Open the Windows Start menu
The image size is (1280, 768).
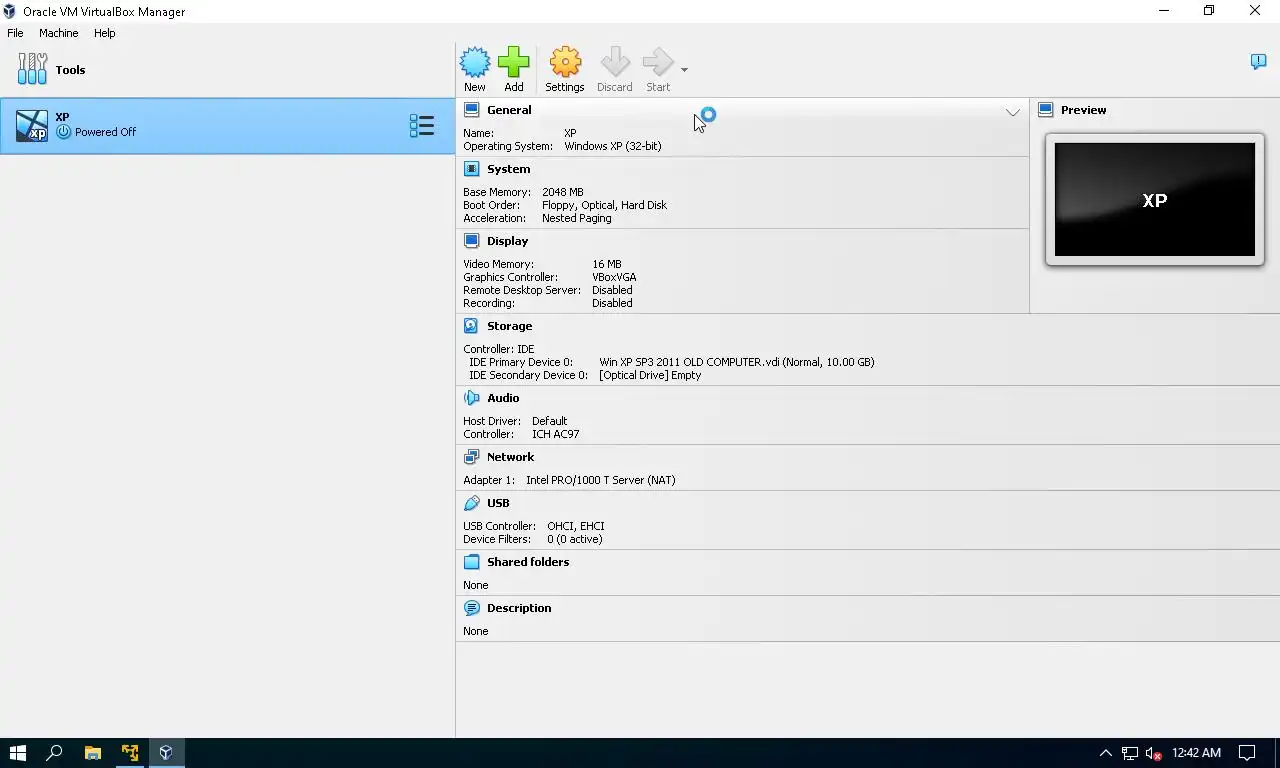tap(17, 753)
